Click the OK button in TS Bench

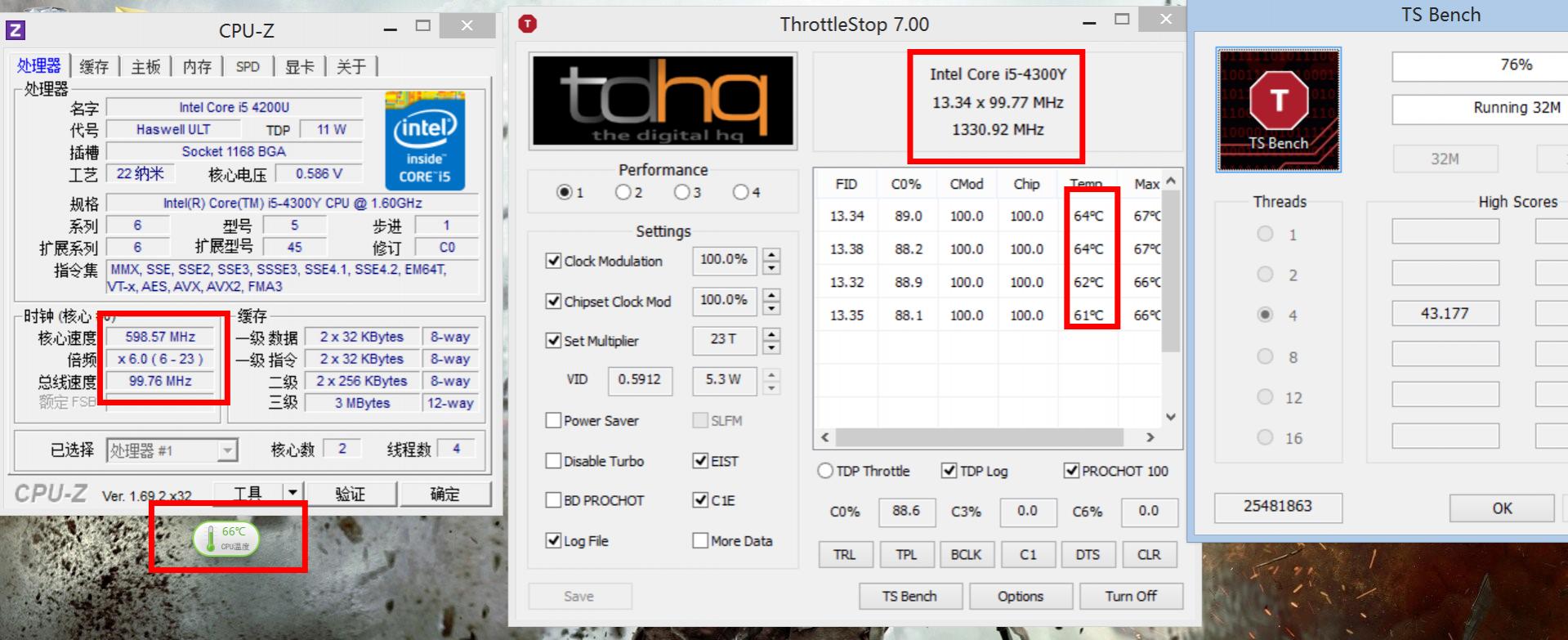pyautogui.click(x=1502, y=508)
